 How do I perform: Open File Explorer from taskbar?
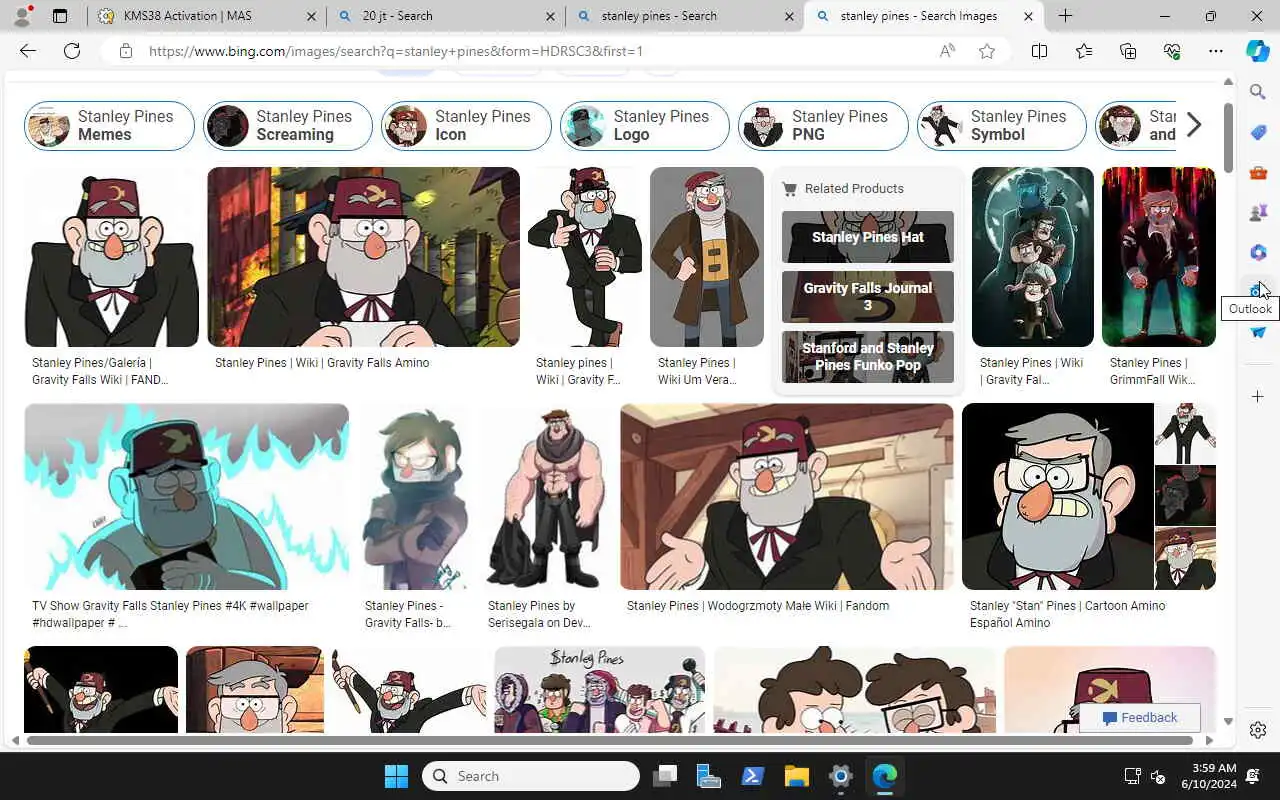pyautogui.click(x=796, y=776)
